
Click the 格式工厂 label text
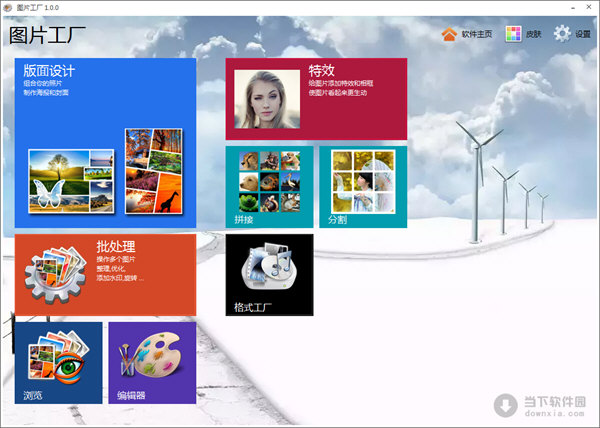click(253, 307)
